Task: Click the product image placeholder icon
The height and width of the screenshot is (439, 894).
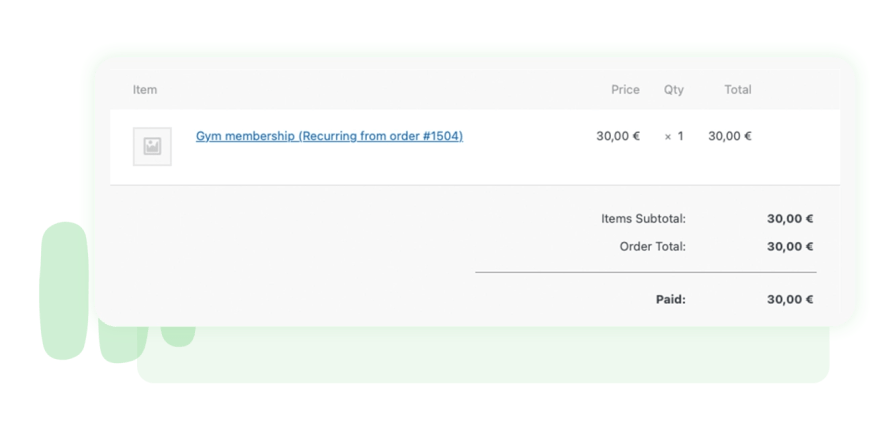Action: tap(152, 146)
